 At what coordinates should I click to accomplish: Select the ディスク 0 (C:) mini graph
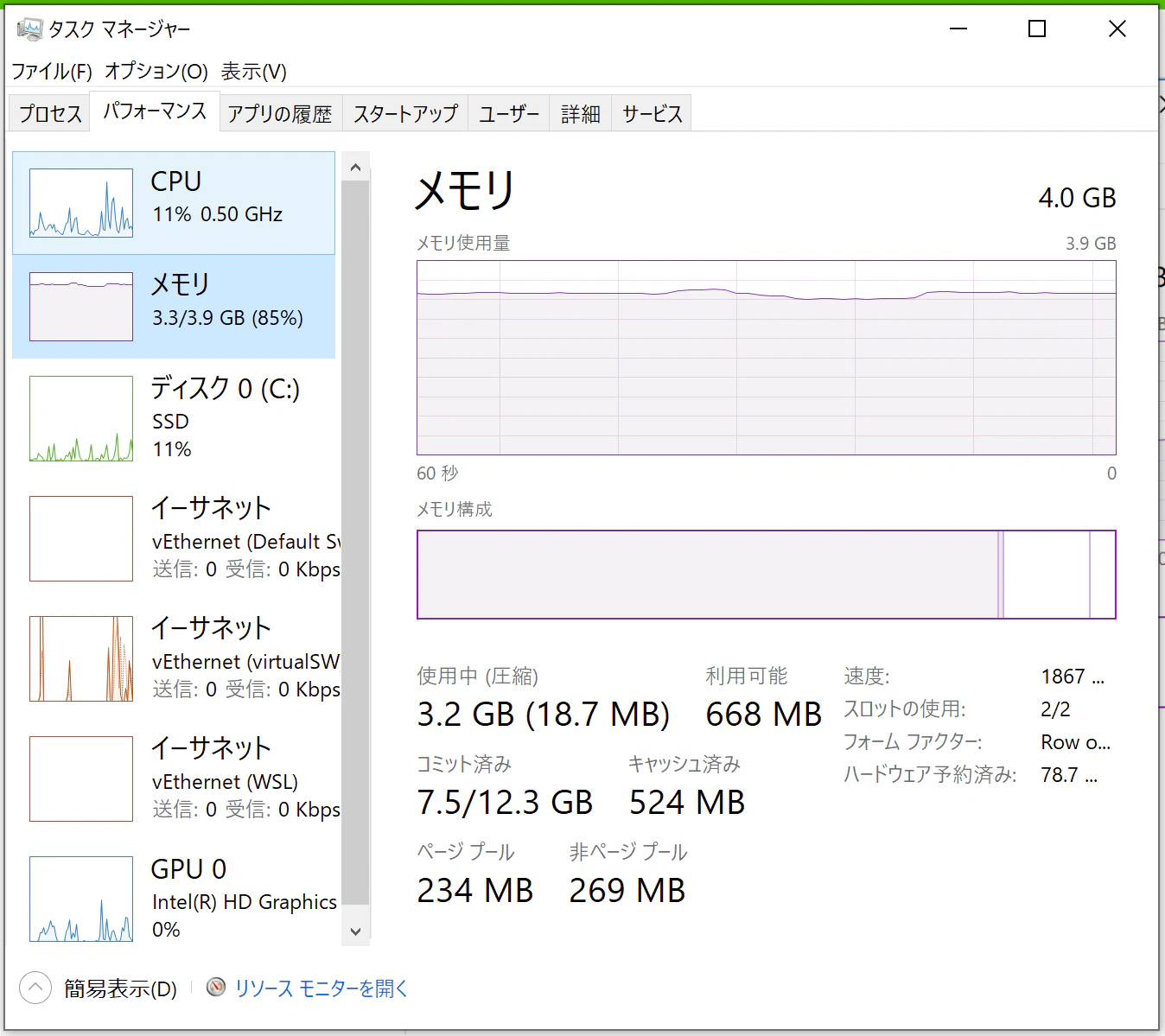click(x=81, y=418)
